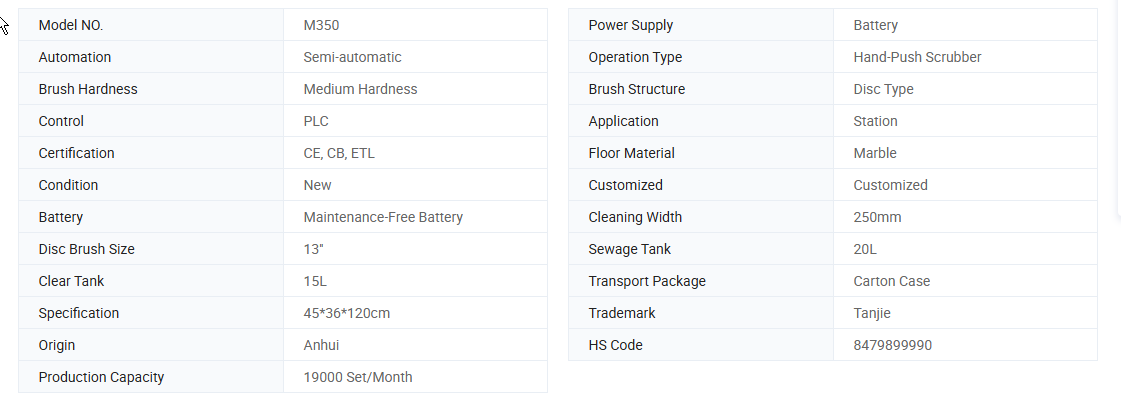Click the CE, CB, ETL certification text
Viewport: 1121px width, 406px height.
coord(339,153)
